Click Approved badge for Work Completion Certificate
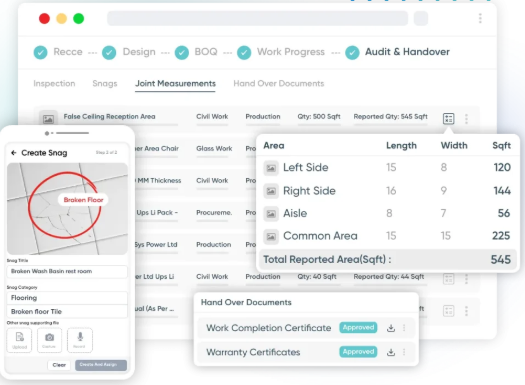 click(358, 327)
